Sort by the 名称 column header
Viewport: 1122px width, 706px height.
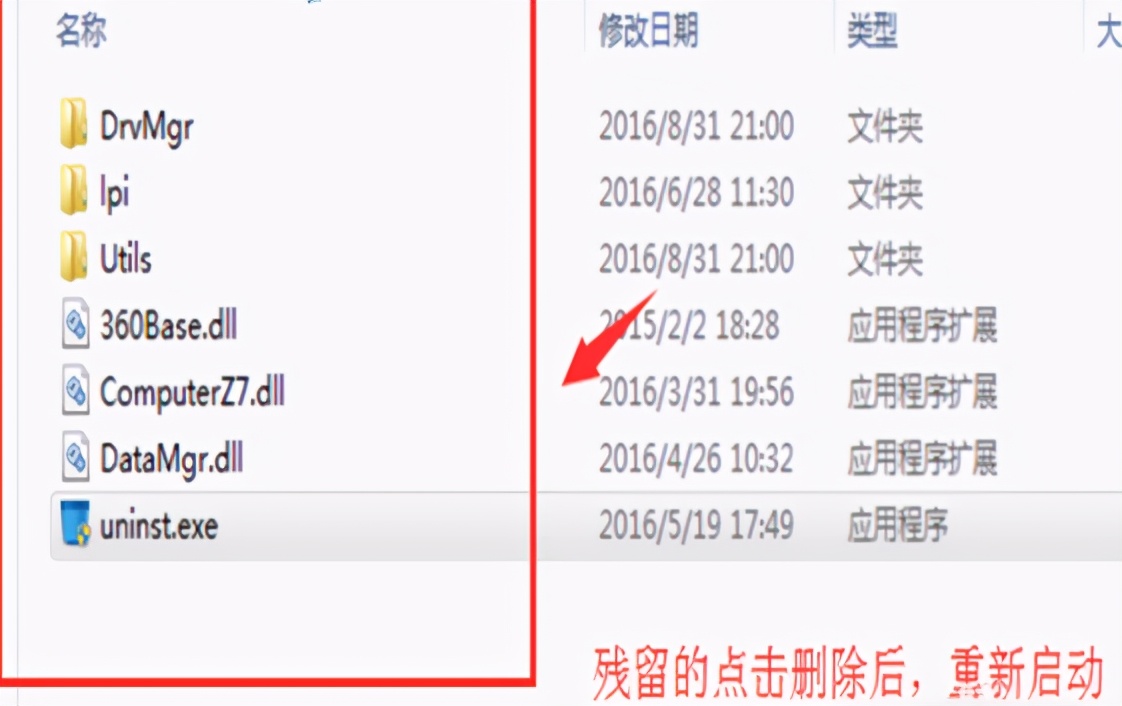click(82, 31)
